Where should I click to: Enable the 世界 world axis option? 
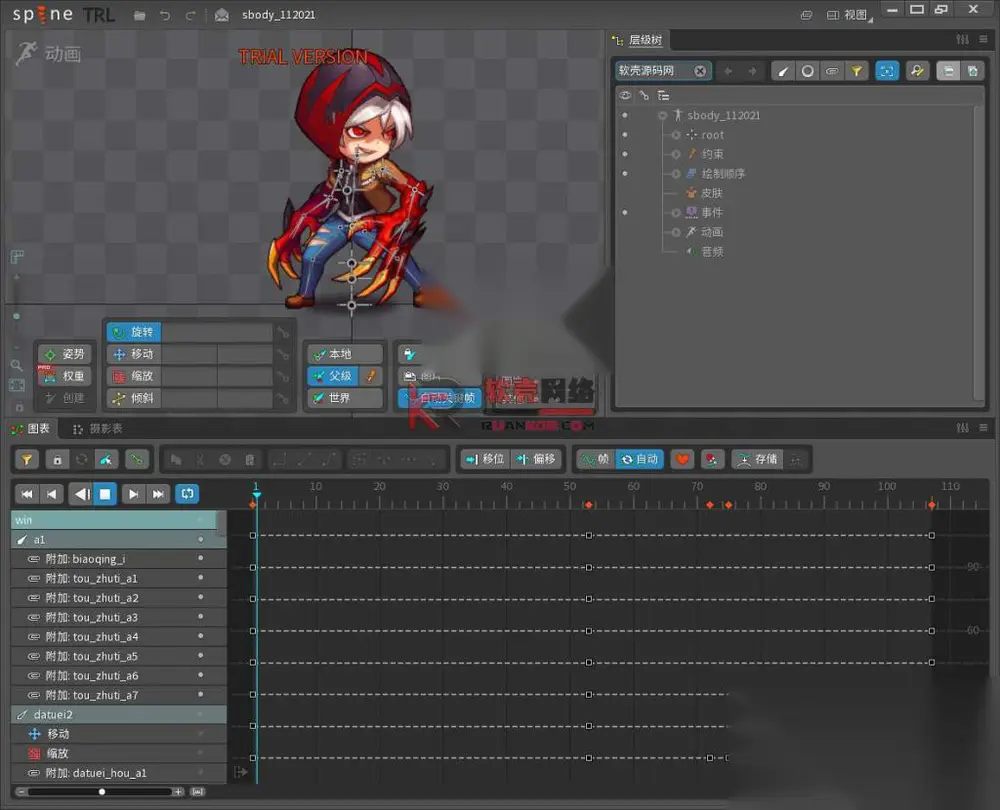346,398
